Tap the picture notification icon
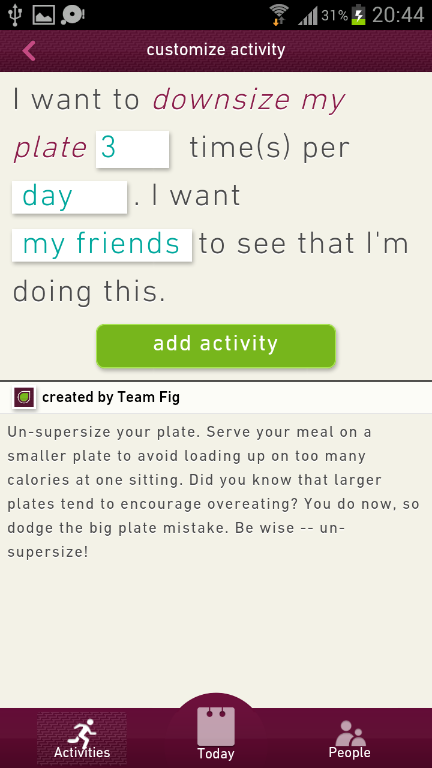This screenshot has height=768, width=432. coord(44,15)
